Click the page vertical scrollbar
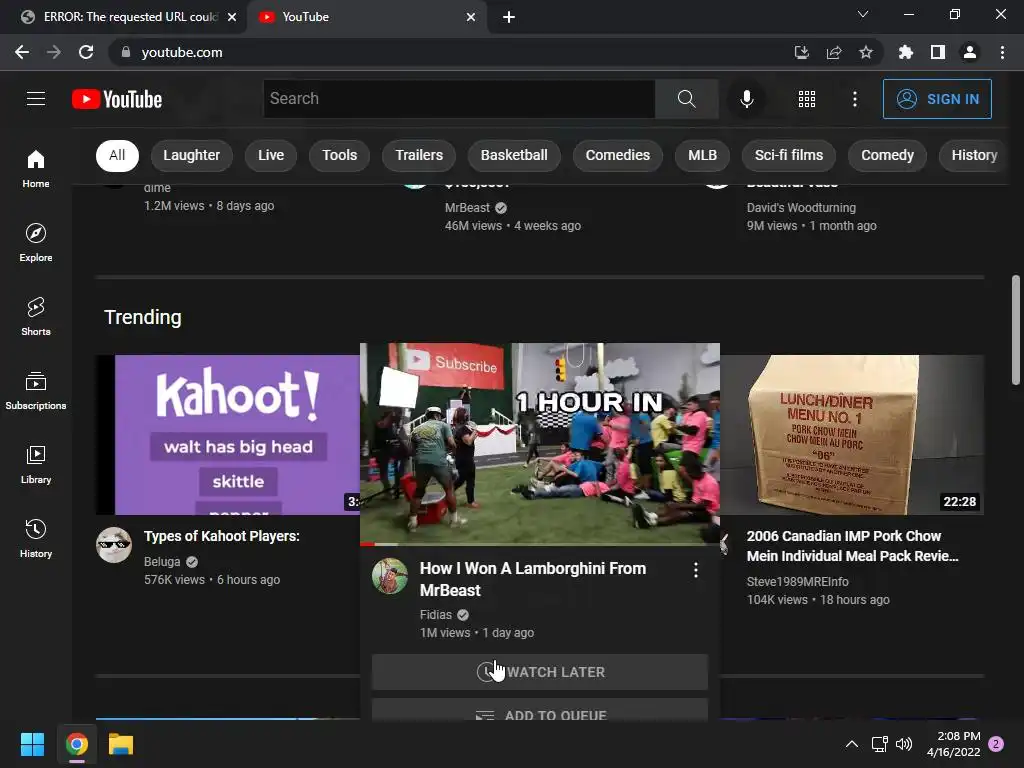 coord(1016,330)
